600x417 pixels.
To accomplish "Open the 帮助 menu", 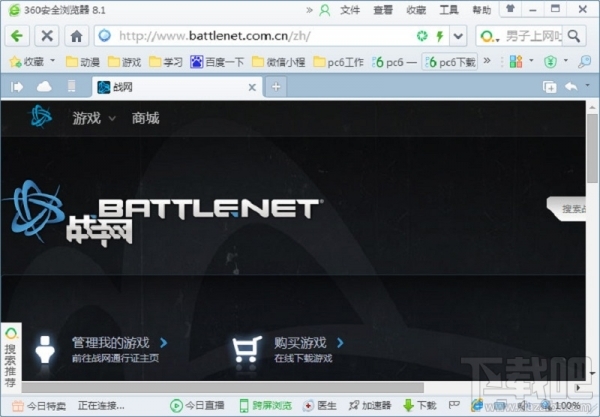I will [481, 10].
